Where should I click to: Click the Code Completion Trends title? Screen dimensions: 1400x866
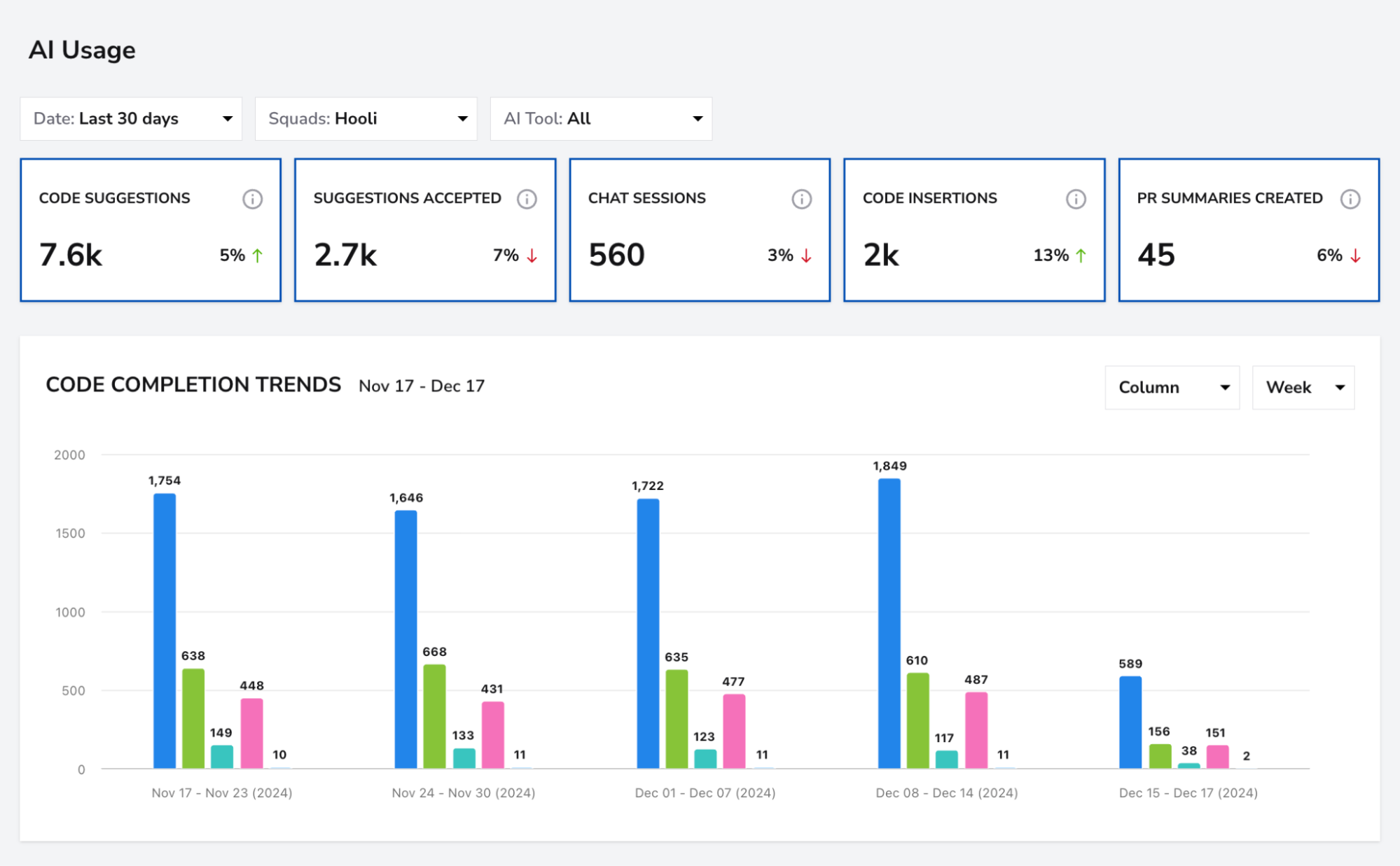coord(193,384)
